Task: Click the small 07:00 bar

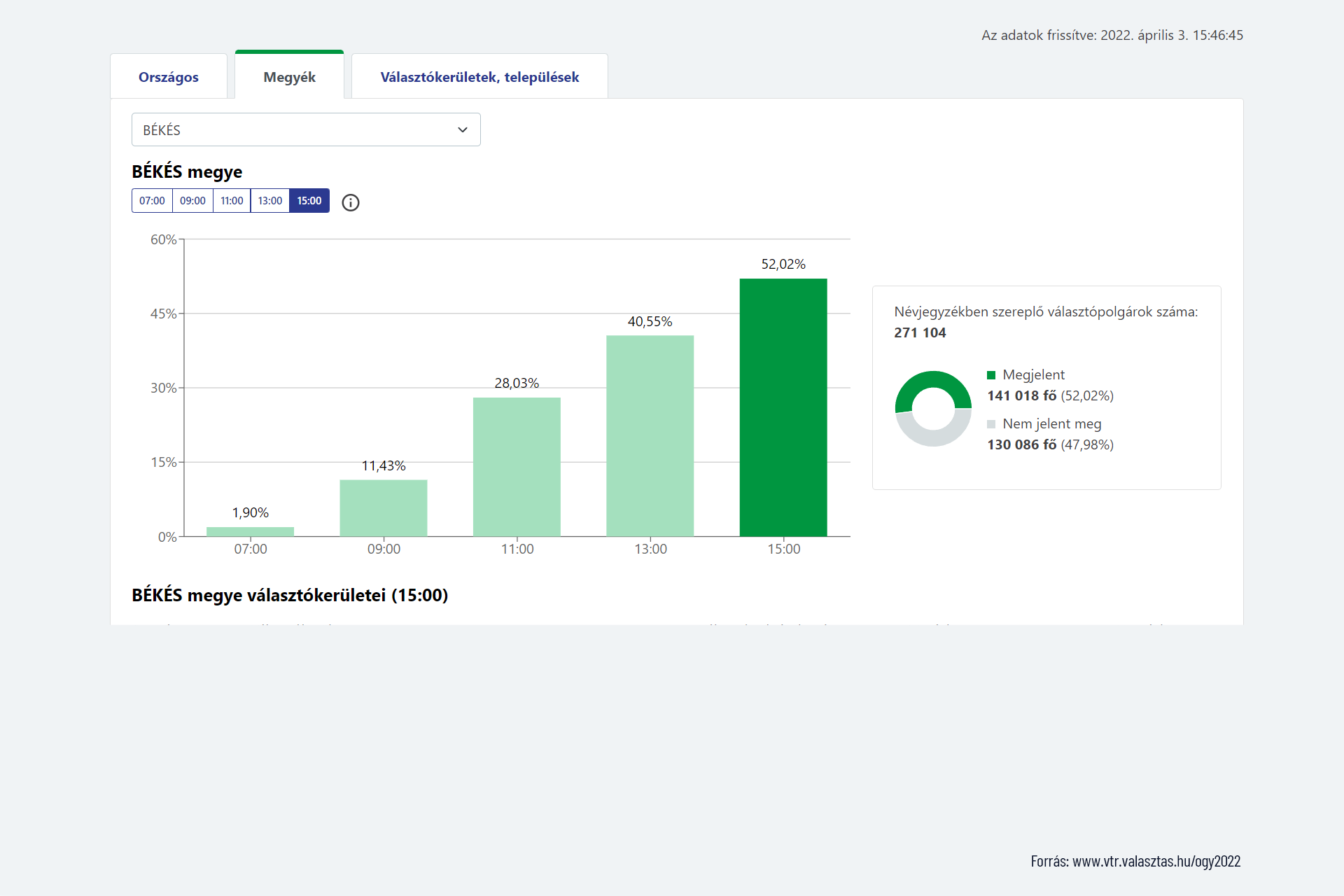Action: point(250,532)
